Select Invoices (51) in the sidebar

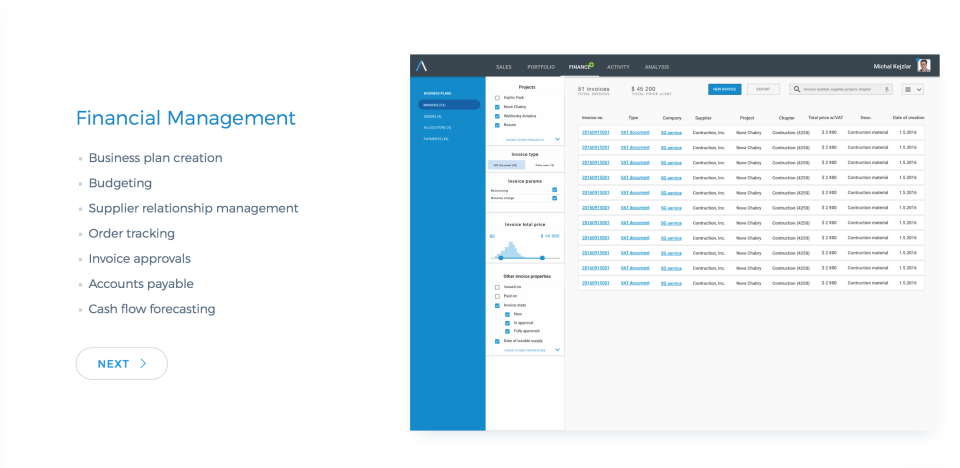449,105
